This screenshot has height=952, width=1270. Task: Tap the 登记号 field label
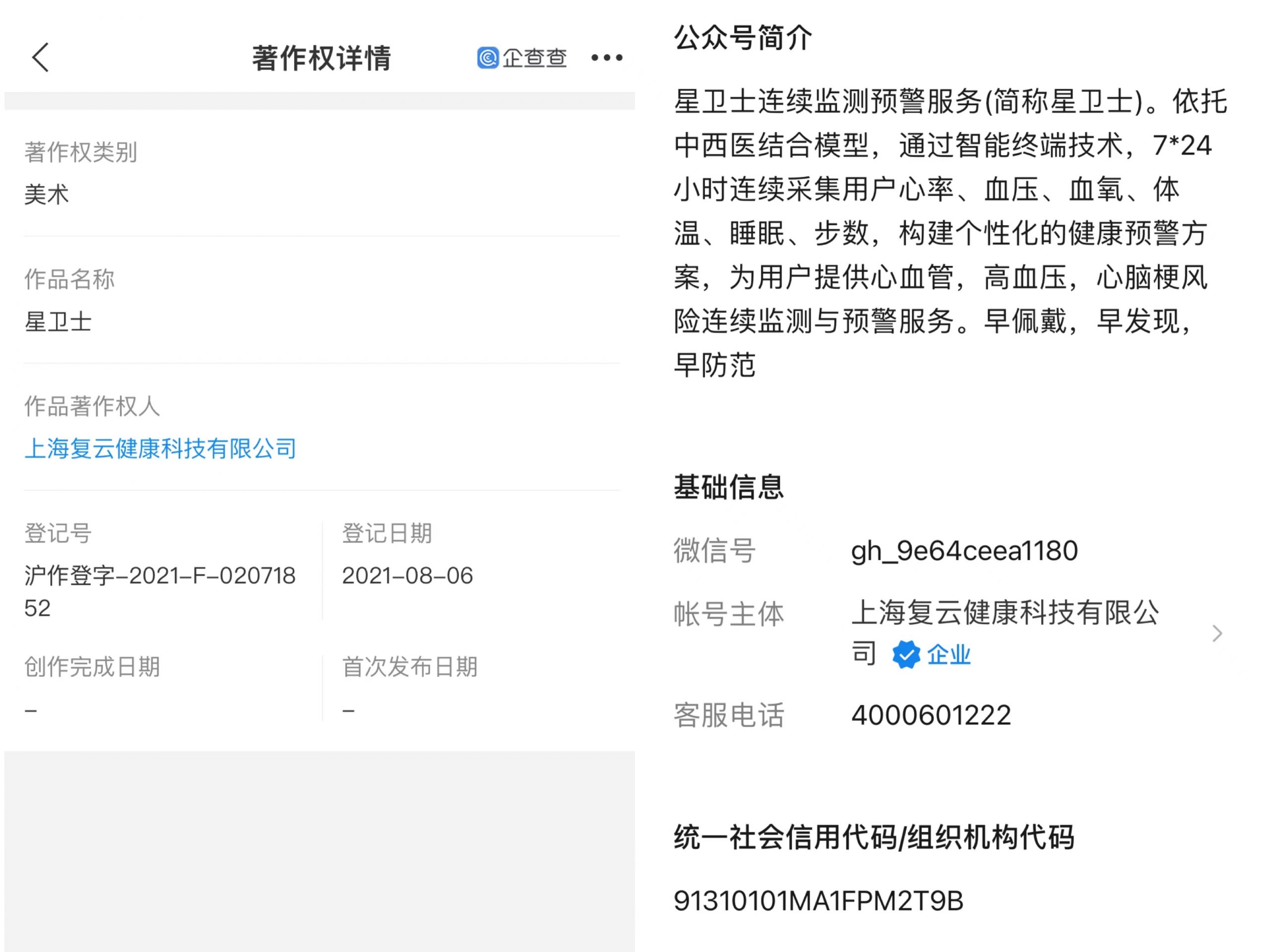(58, 533)
